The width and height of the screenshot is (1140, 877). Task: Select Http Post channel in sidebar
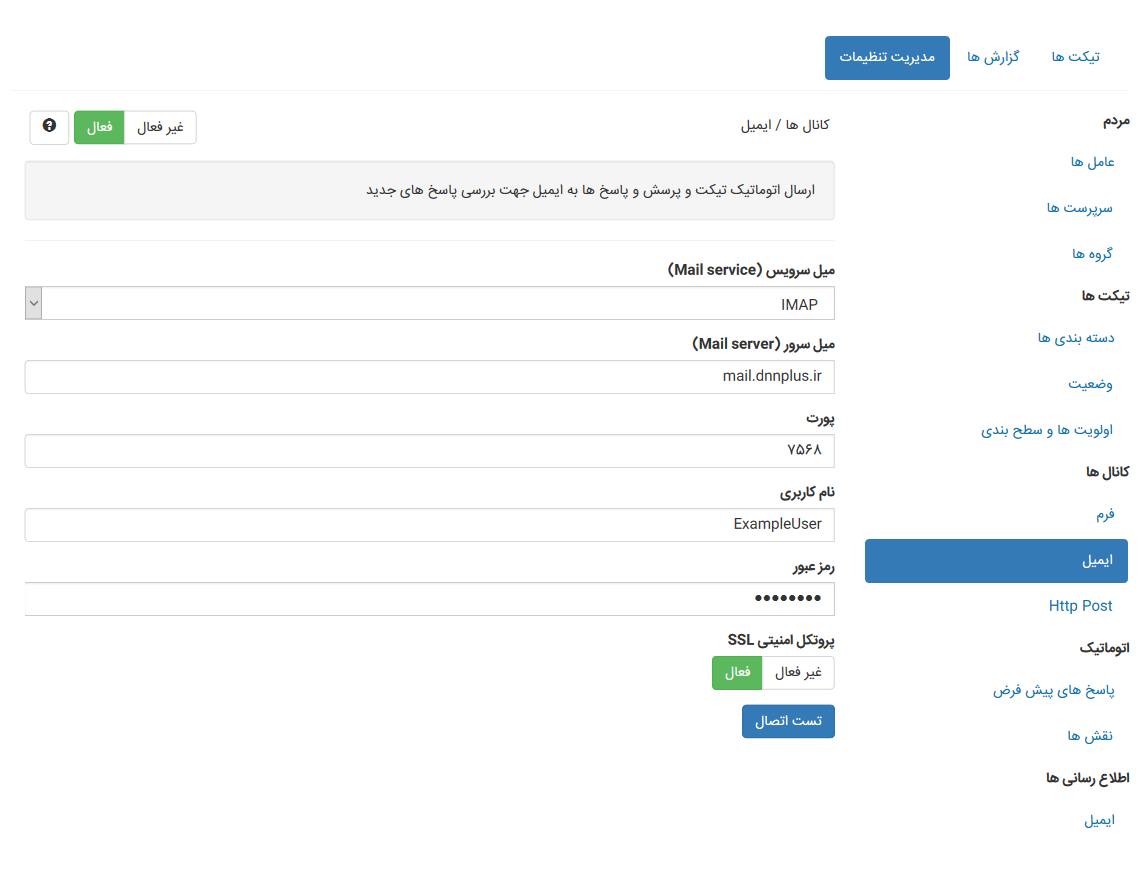pos(1080,606)
